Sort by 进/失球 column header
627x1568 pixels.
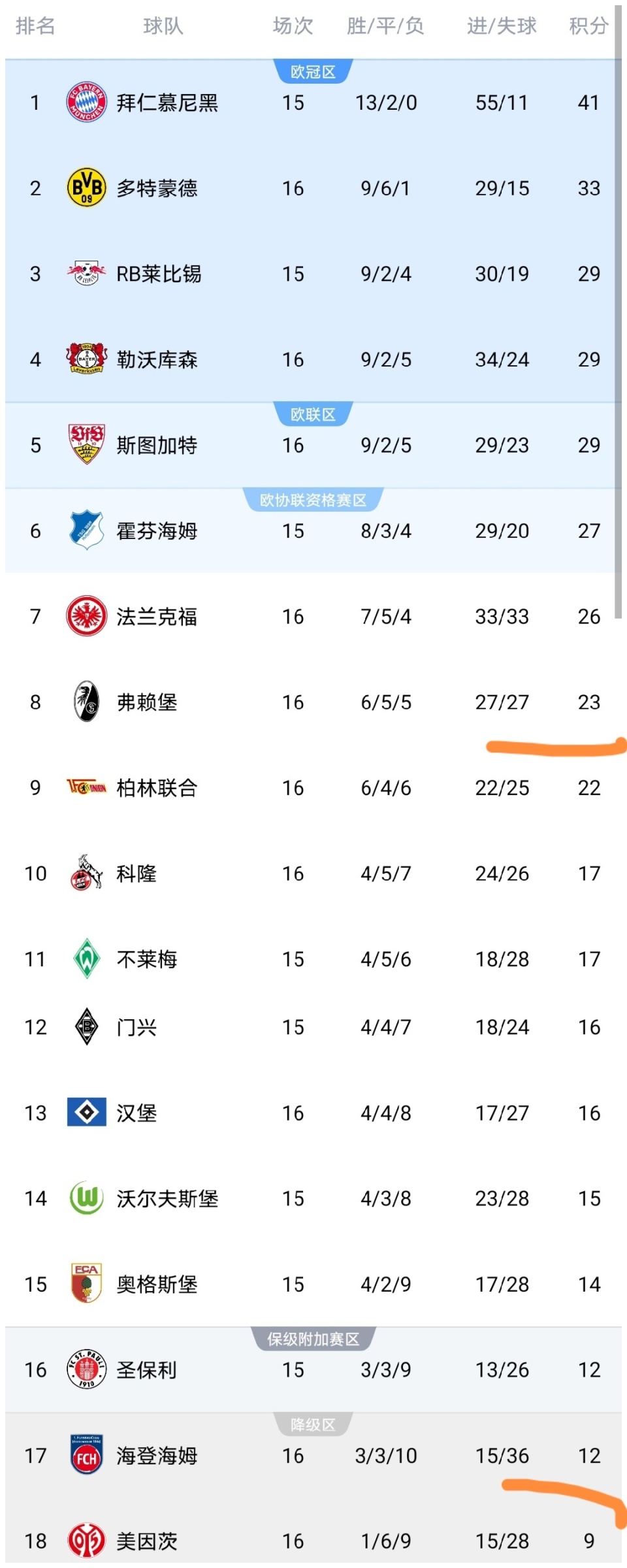tap(502, 26)
